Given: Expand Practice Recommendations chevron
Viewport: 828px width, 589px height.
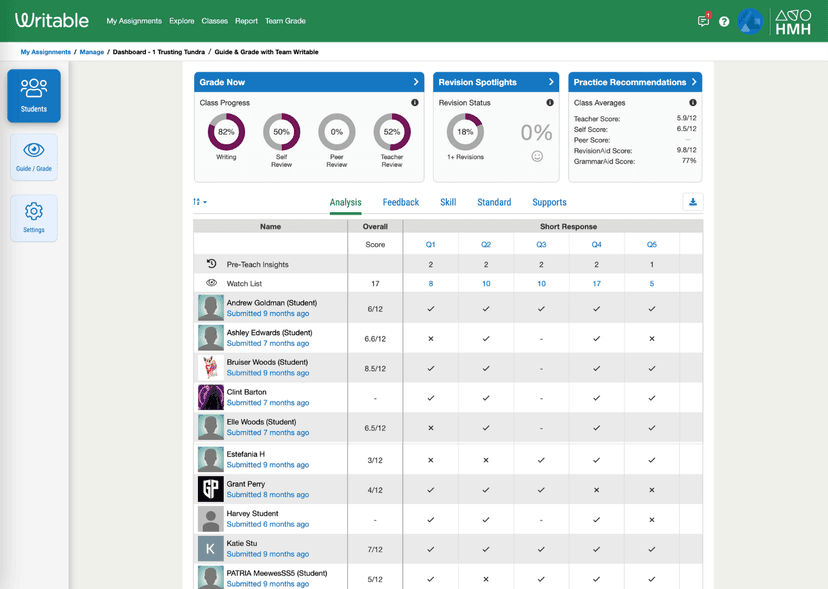Looking at the screenshot, I should (694, 82).
